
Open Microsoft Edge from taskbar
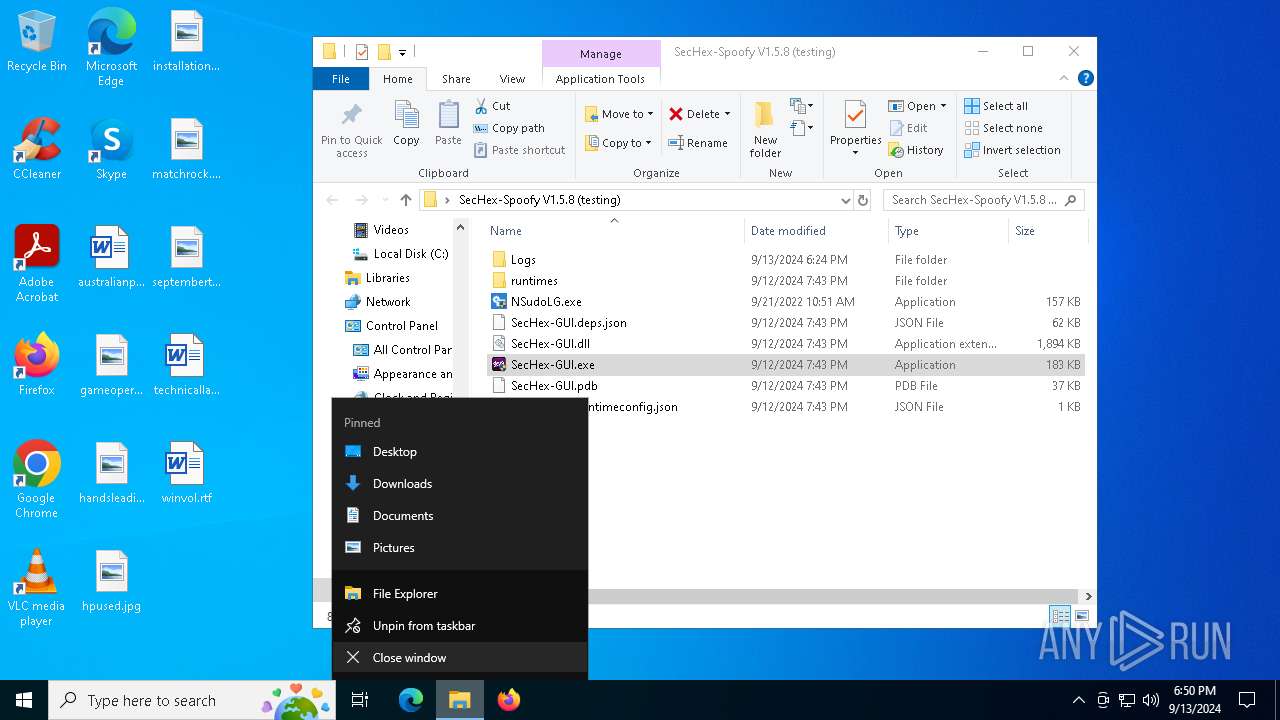click(411, 700)
